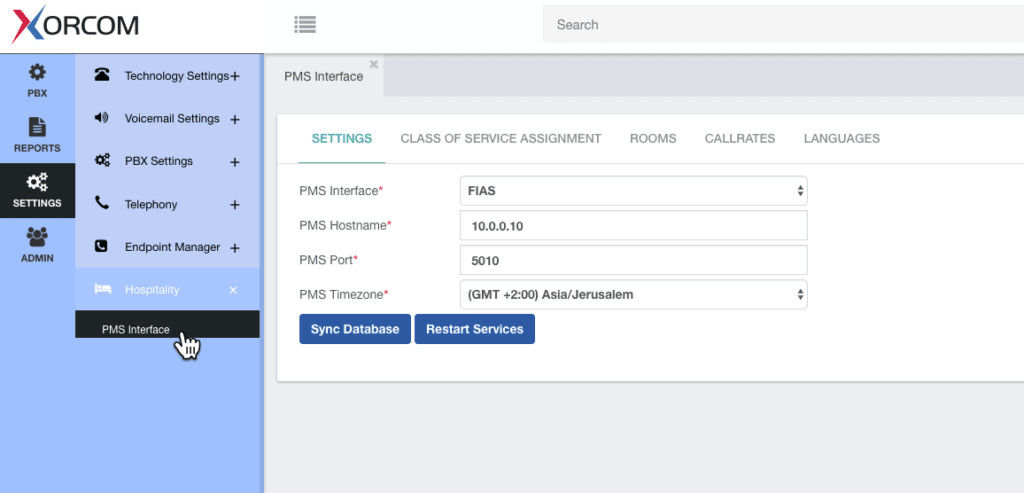This screenshot has height=493, width=1024.
Task: Switch to the Rooms tab
Action: (653, 138)
